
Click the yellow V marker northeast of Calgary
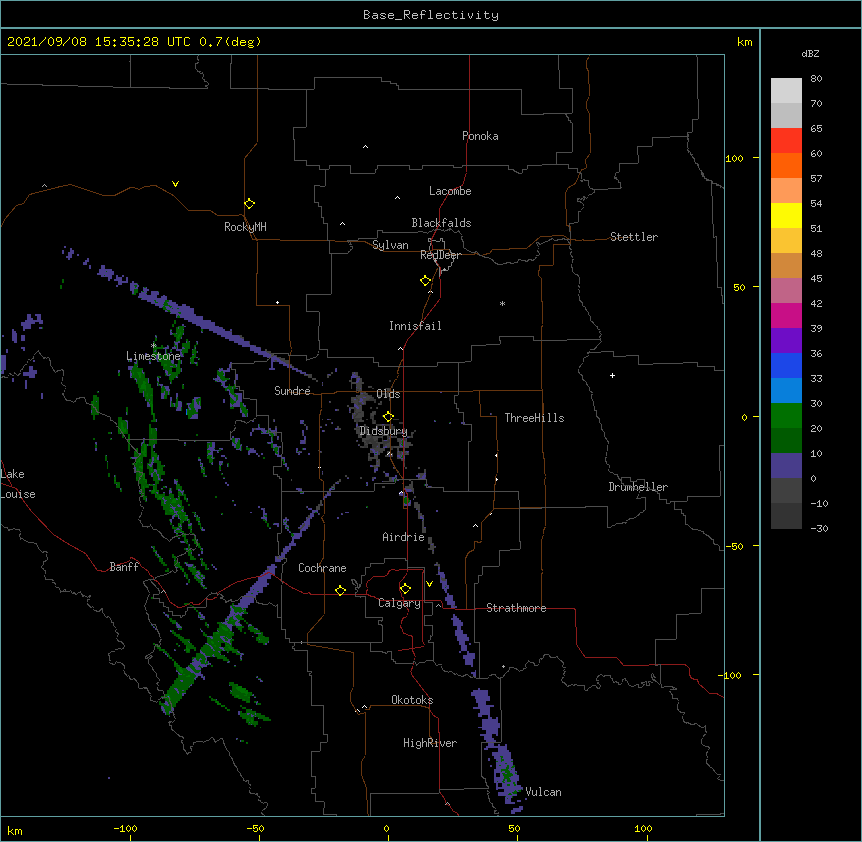pos(429,583)
